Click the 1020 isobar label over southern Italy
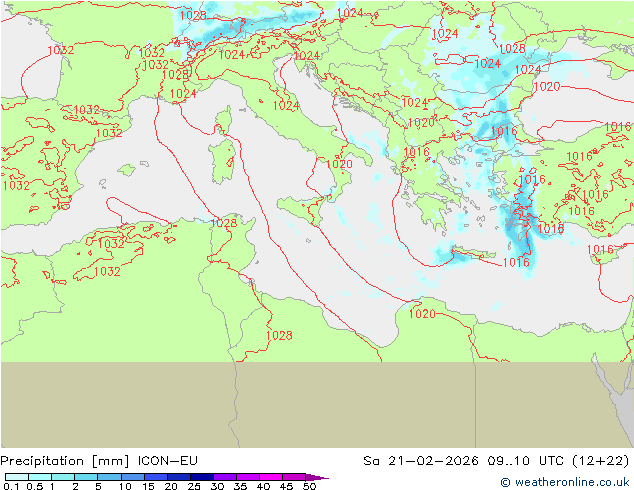The image size is (634, 490). (340, 164)
